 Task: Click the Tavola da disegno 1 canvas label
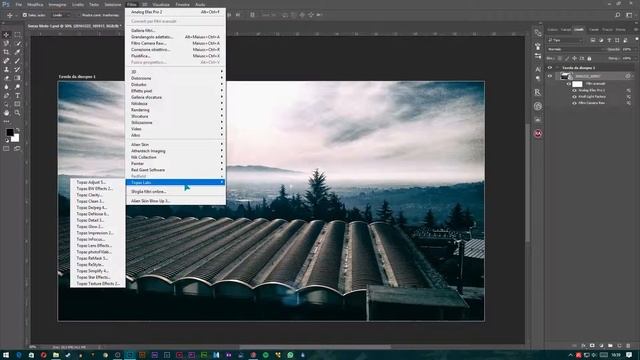click(77, 76)
